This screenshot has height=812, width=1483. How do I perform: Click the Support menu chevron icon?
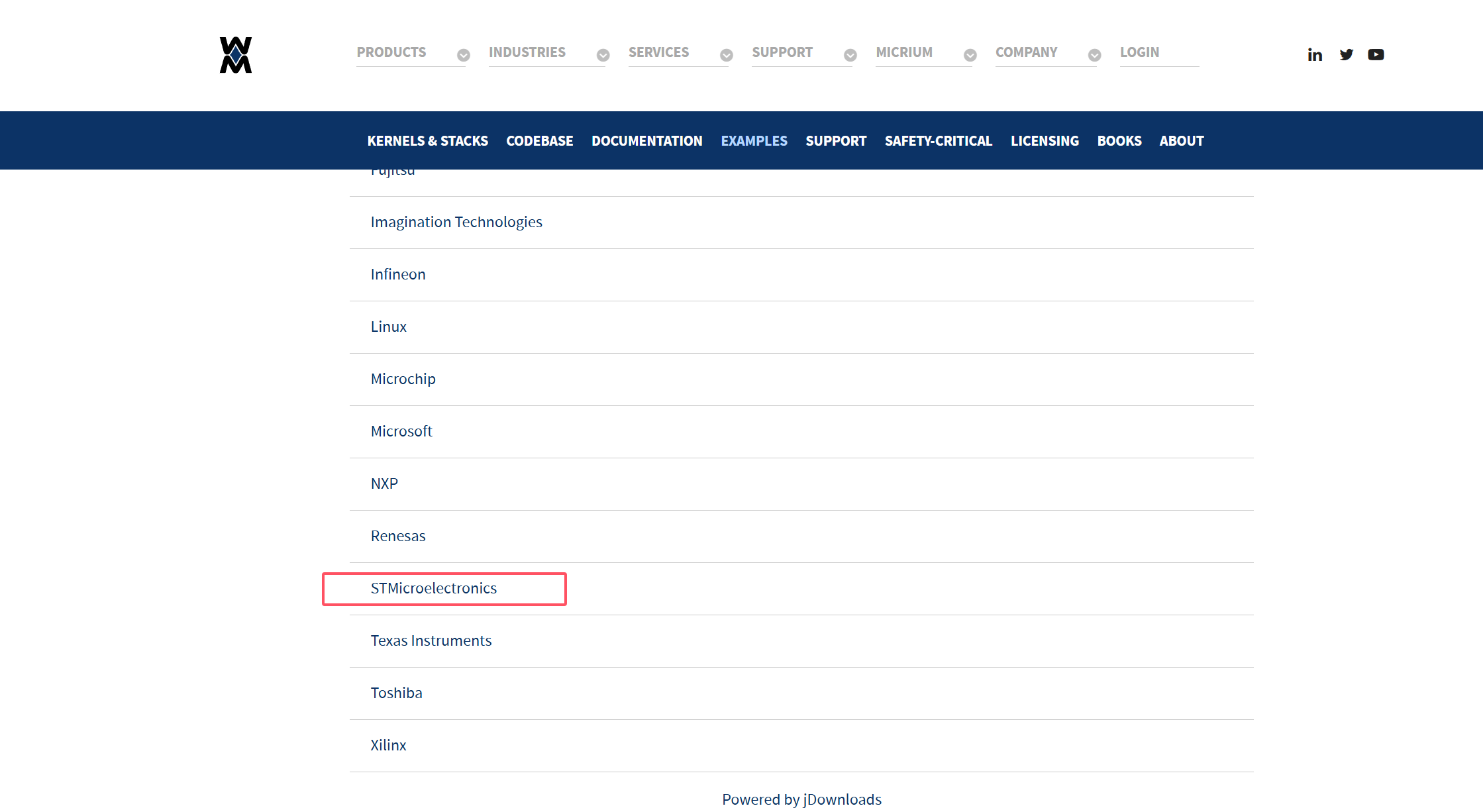850,55
